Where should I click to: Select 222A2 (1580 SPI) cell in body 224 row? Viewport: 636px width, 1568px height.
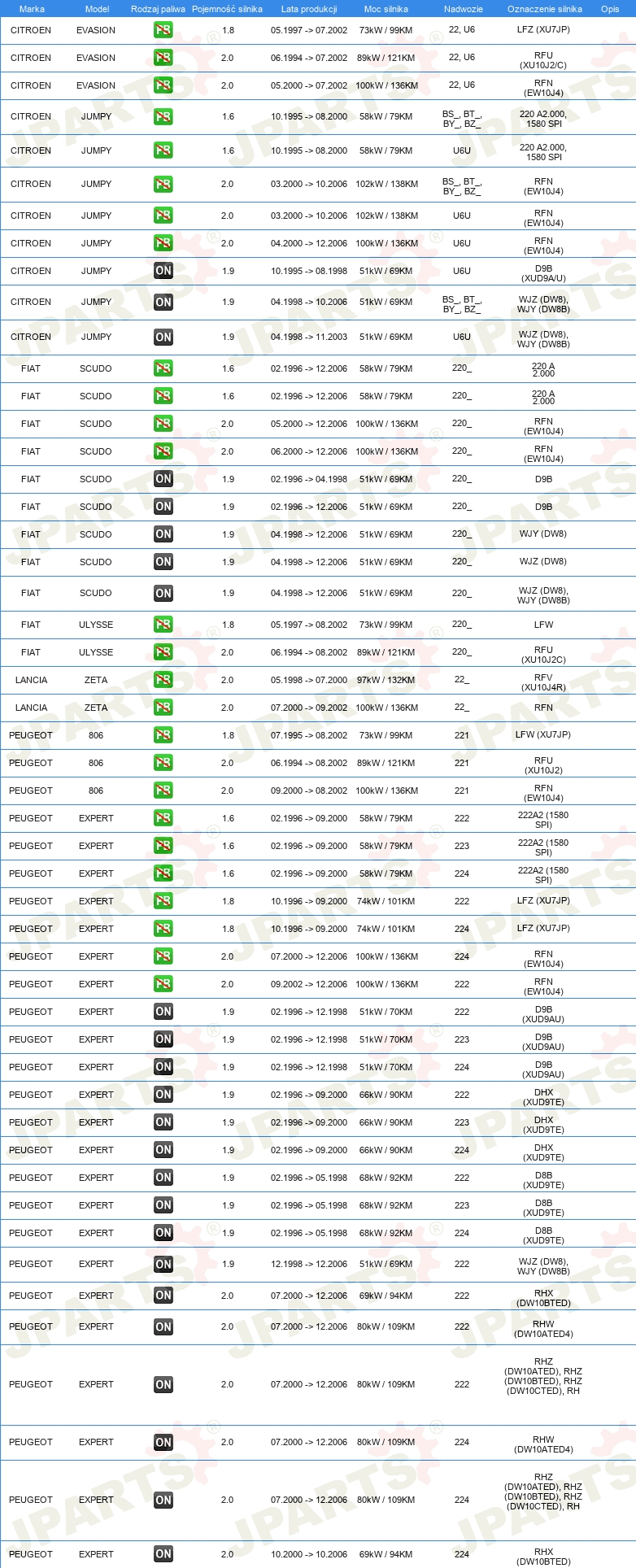point(543,876)
